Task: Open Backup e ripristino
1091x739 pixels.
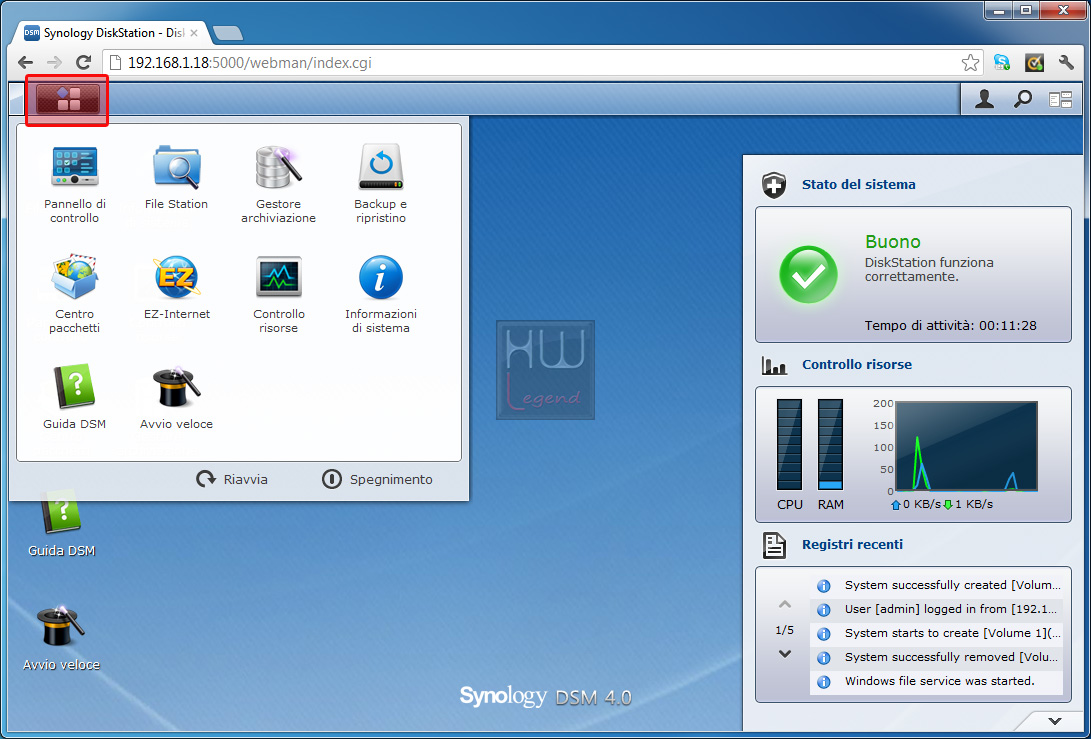Action: pyautogui.click(x=381, y=184)
